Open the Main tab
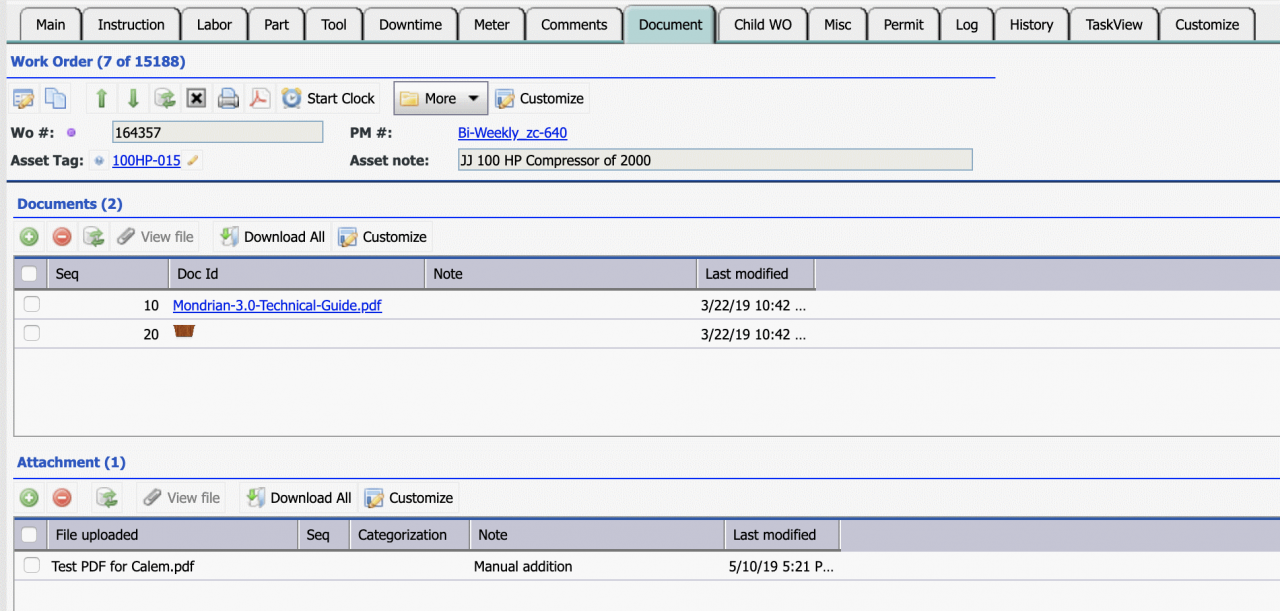 pyautogui.click(x=50, y=25)
